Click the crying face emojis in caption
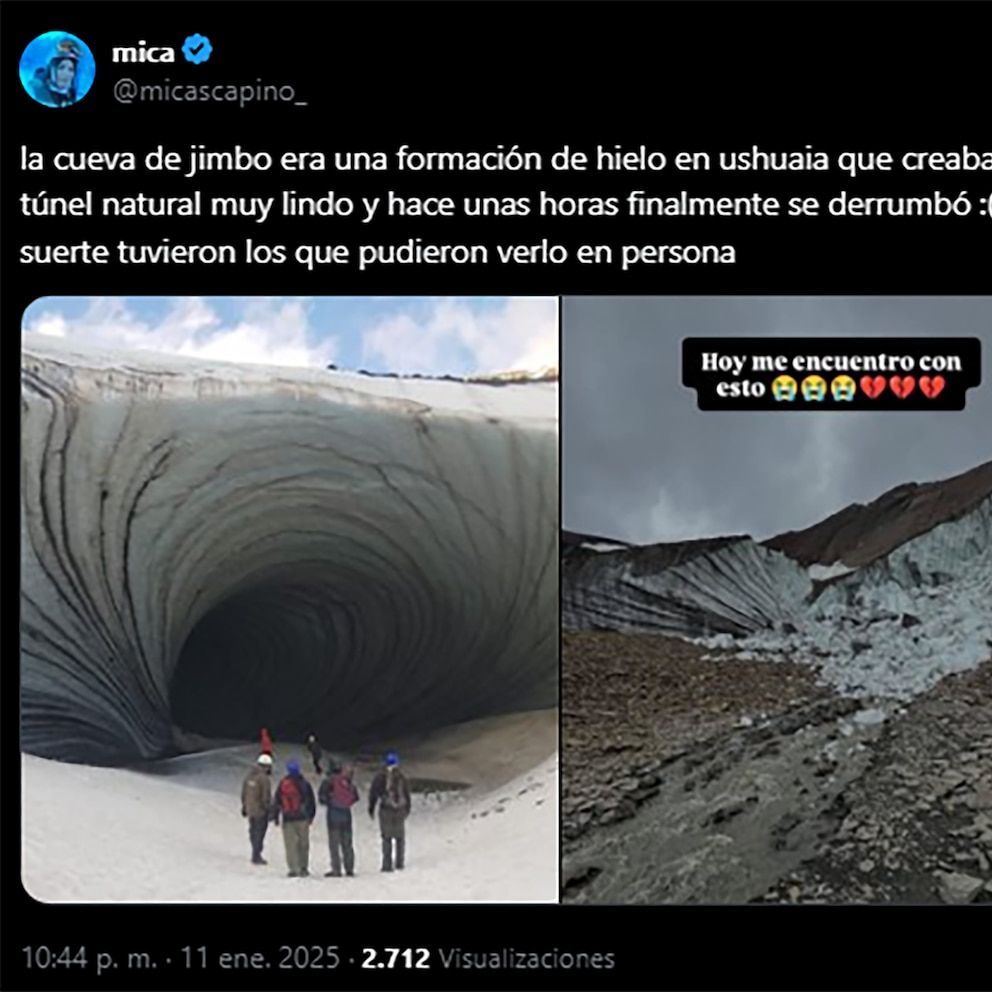This screenshot has height=992, width=992. pos(813,388)
